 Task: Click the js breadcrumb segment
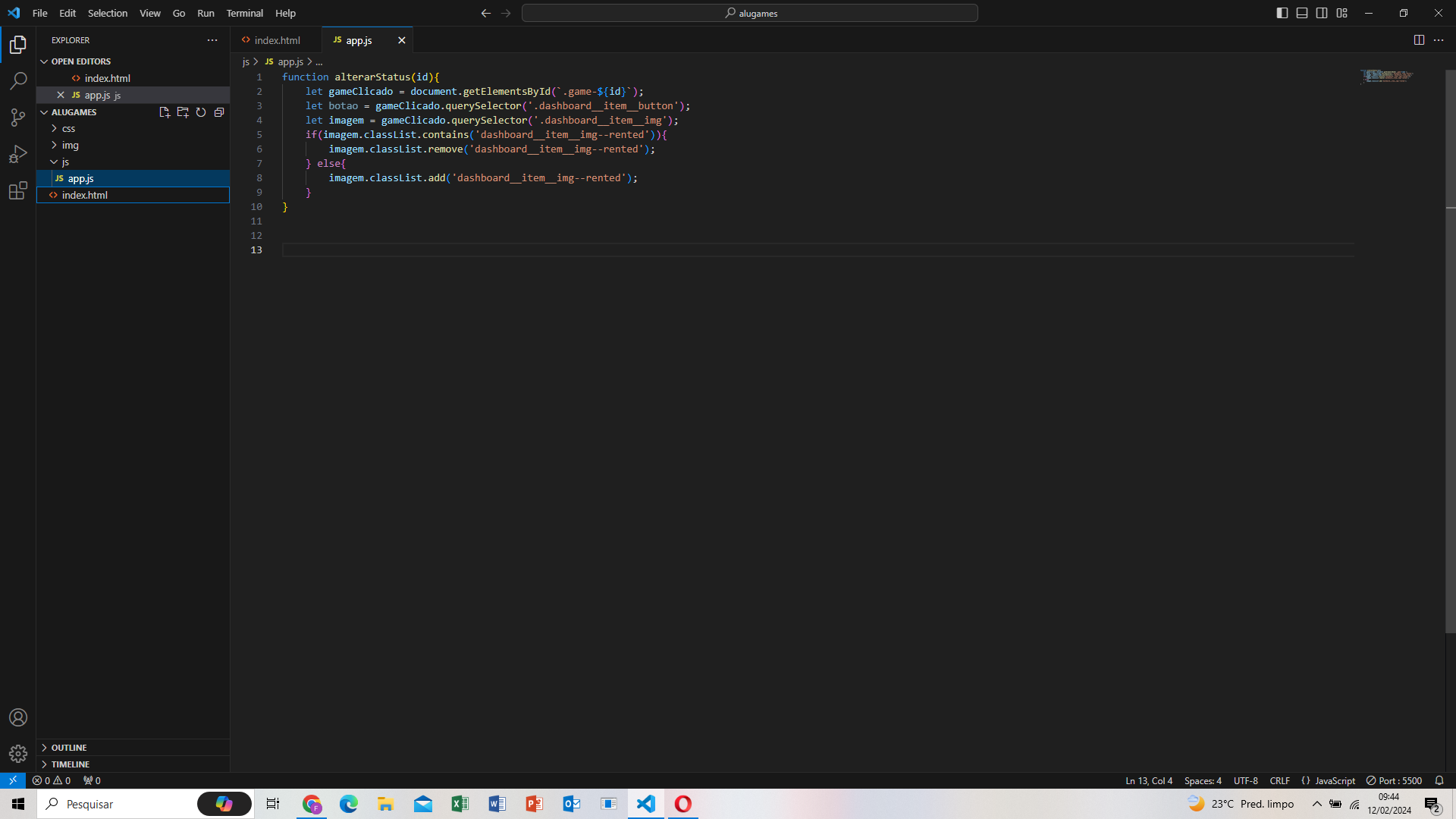(x=246, y=61)
